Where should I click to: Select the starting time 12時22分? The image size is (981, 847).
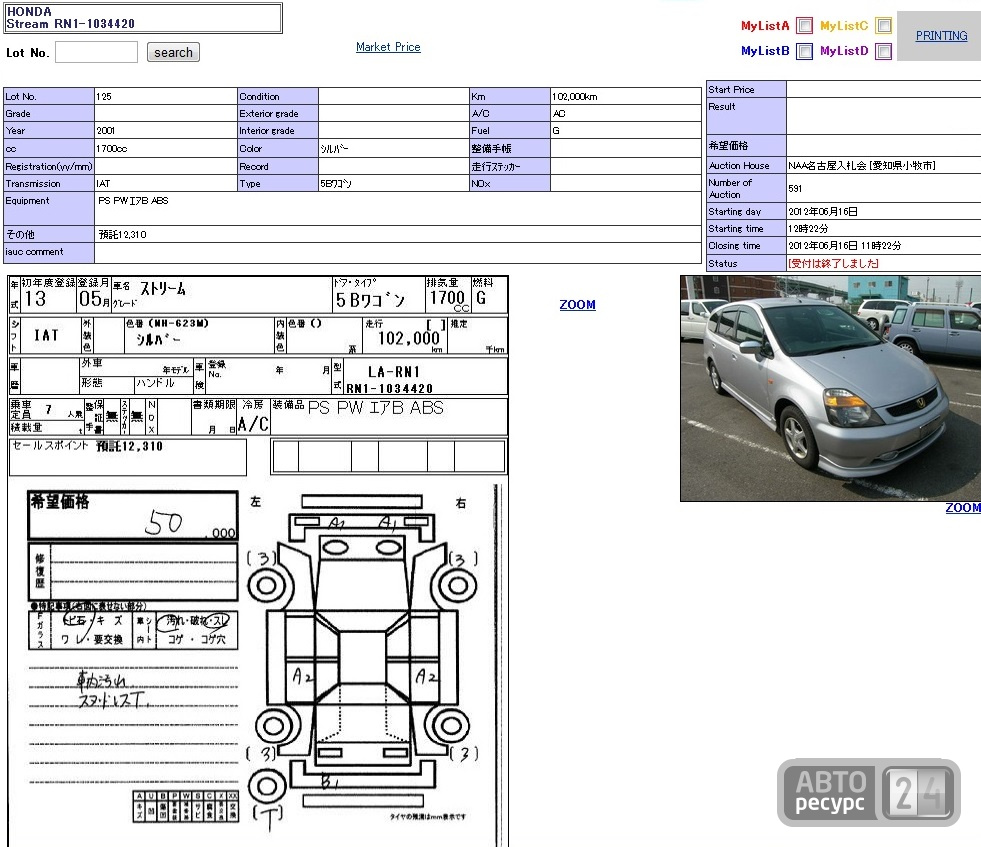pos(808,229)
